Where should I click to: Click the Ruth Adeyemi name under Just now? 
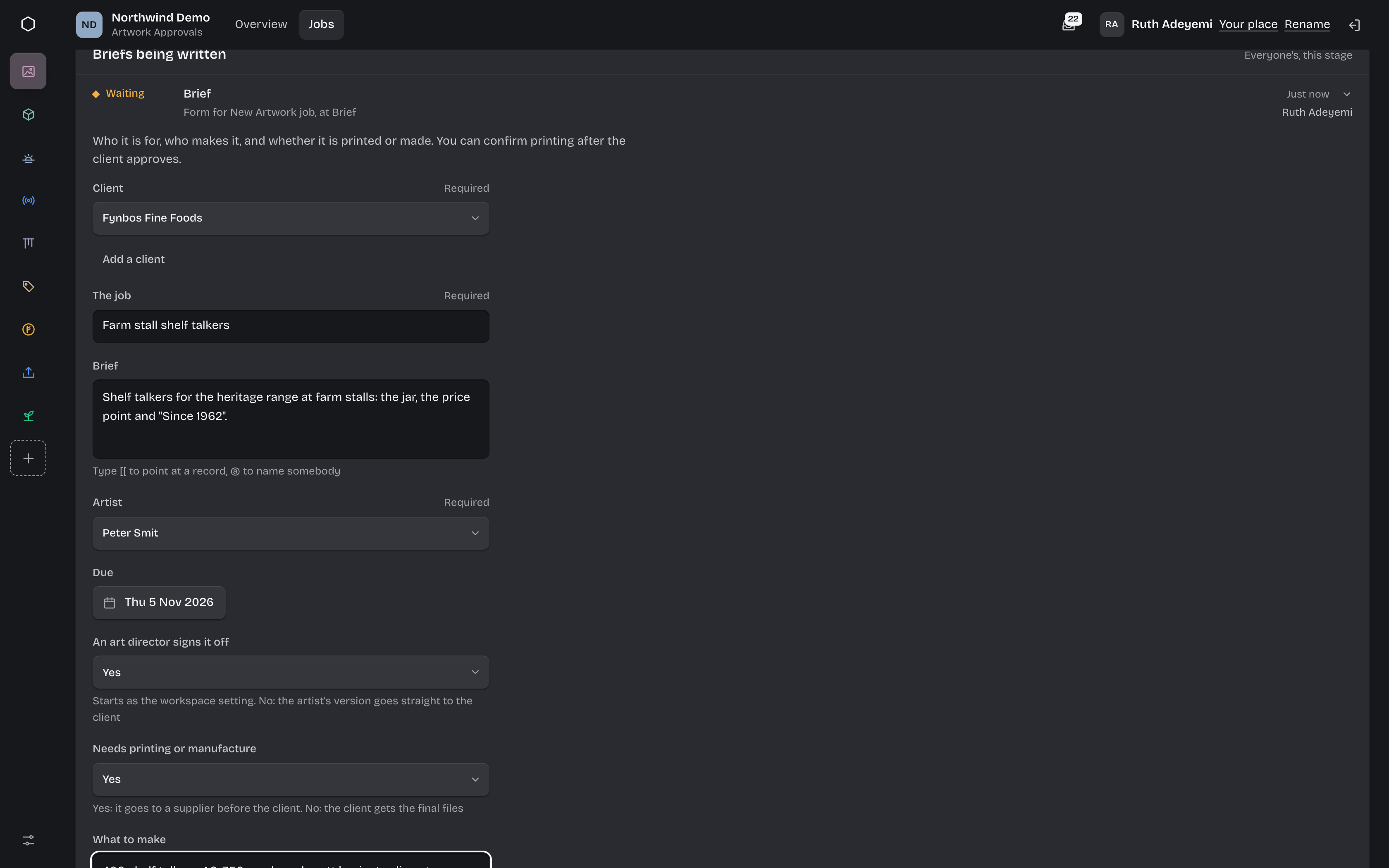coord(1317,112)
